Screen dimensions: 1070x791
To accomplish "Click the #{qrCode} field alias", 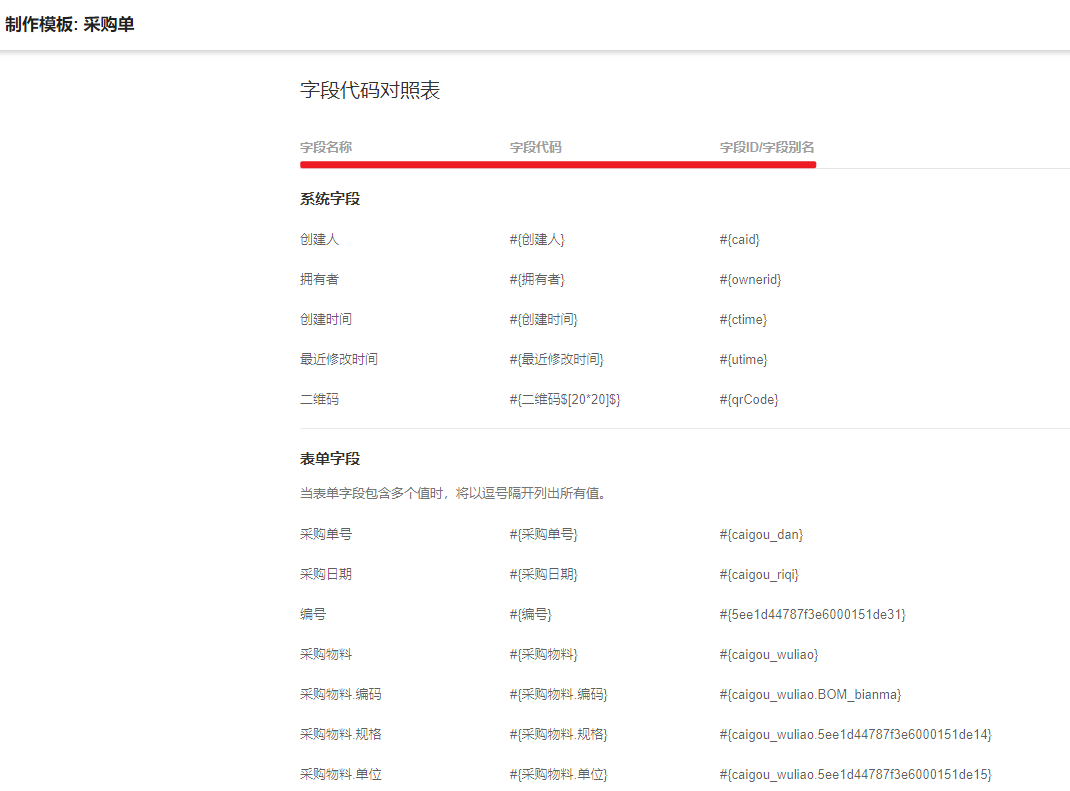I will point(748,400).
